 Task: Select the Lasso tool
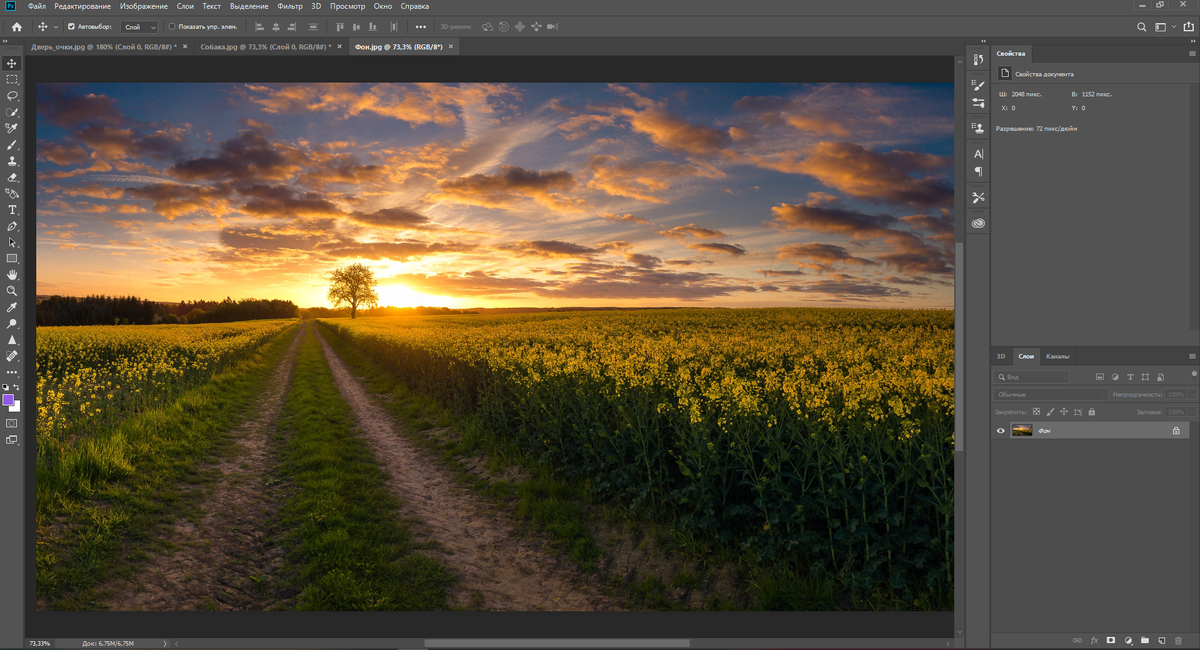(x=12, y=96)
